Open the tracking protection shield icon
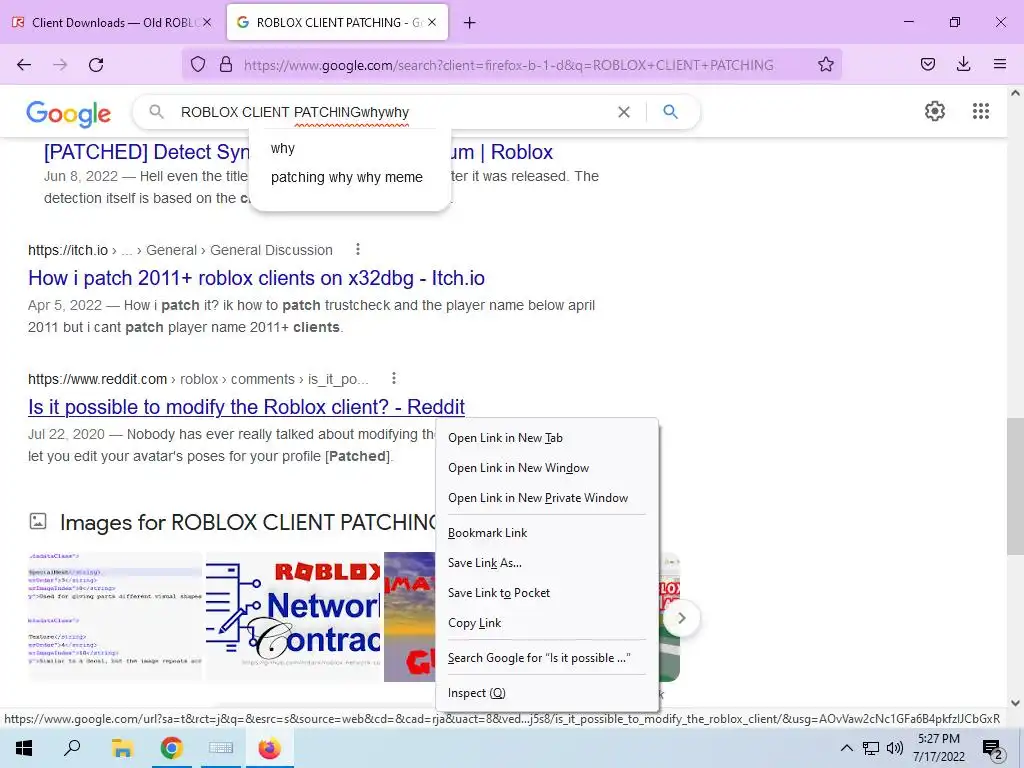Screen dimensions: 1024x768 (198, 64)
